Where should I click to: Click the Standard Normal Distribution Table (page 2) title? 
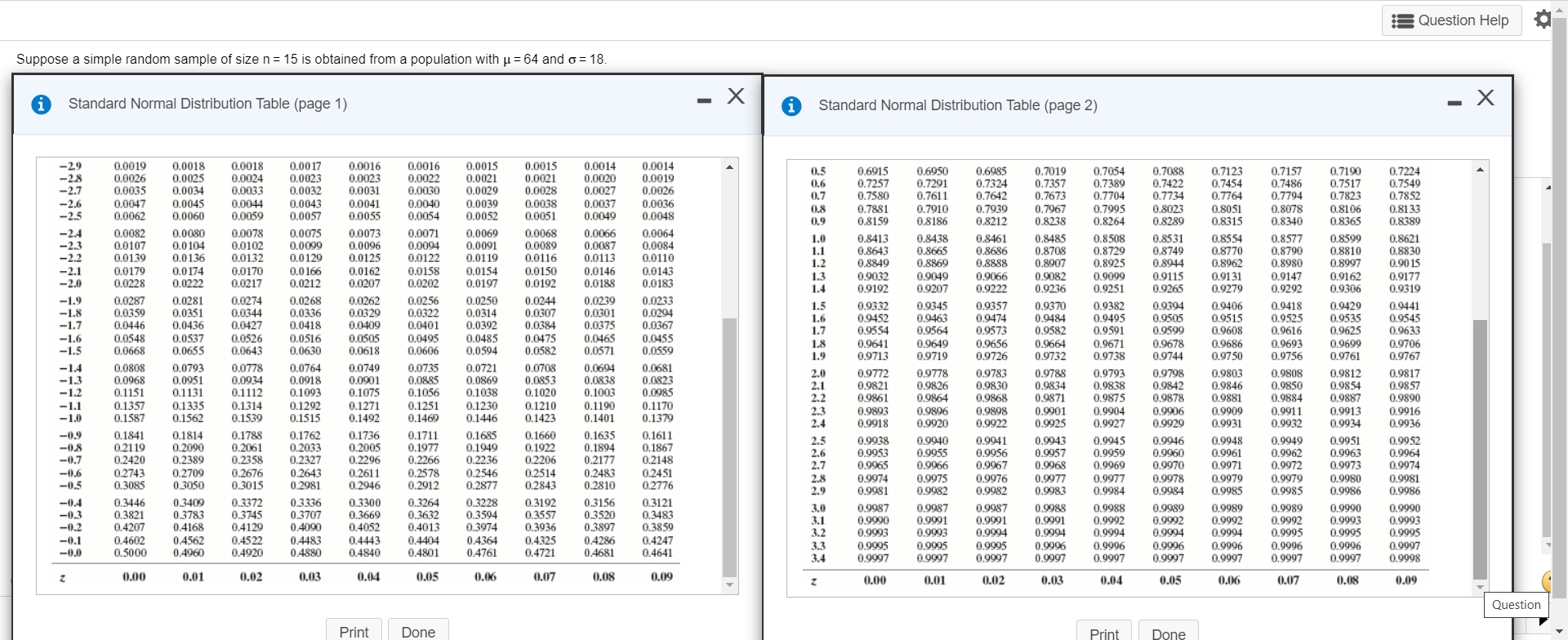click(x=958, y=105)
